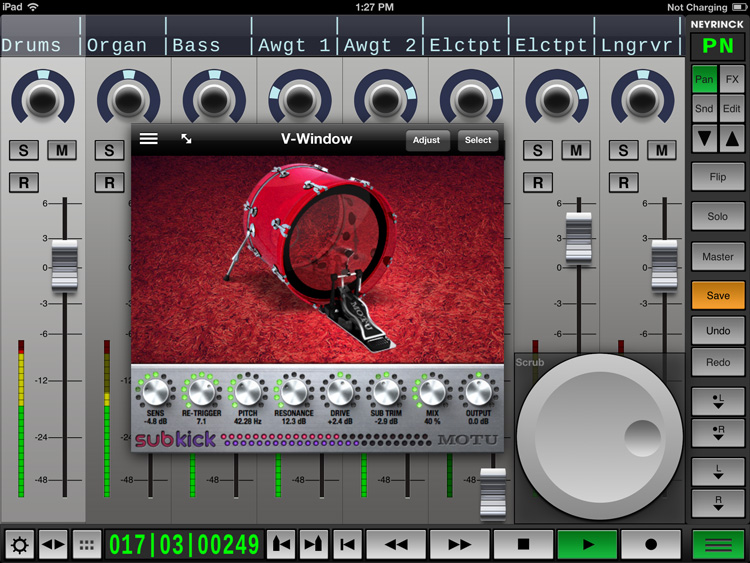Image resolution: width=750 pixels, height=563 pixels.
Task: Click the Master button
Action: 718,257
